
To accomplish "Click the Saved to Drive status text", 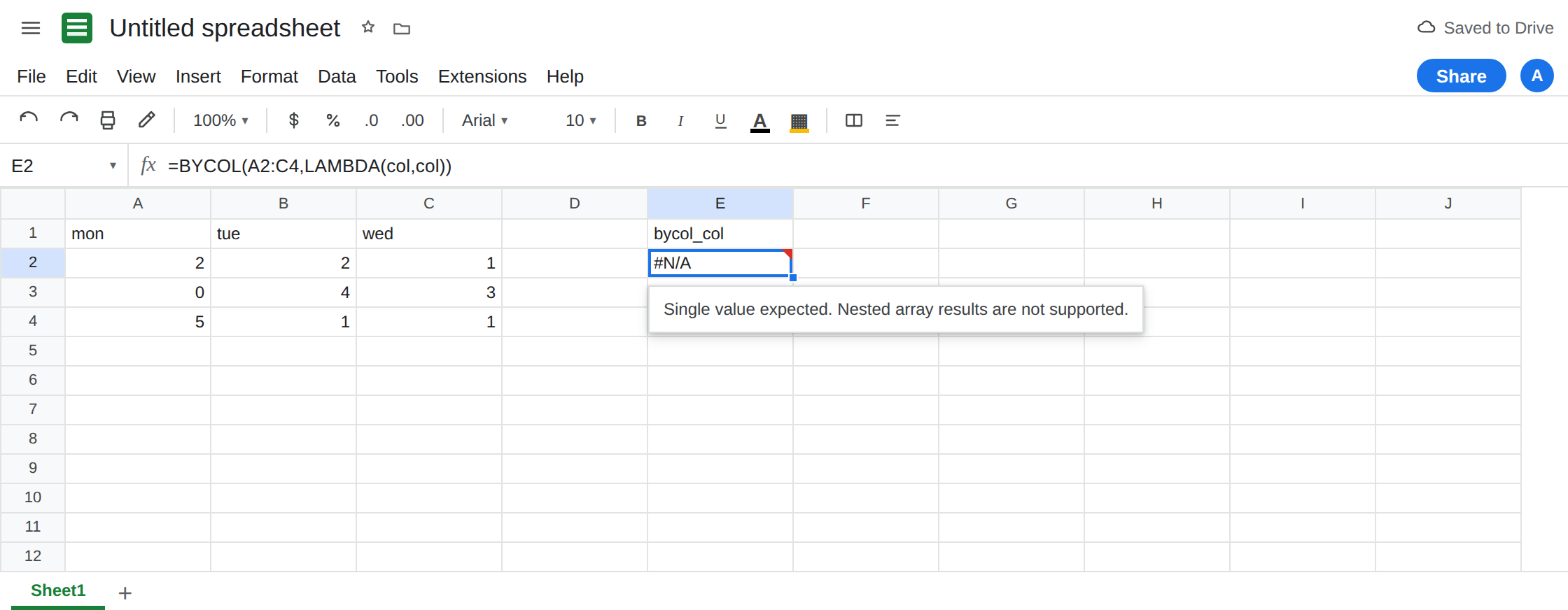I will coord(1498,28).
